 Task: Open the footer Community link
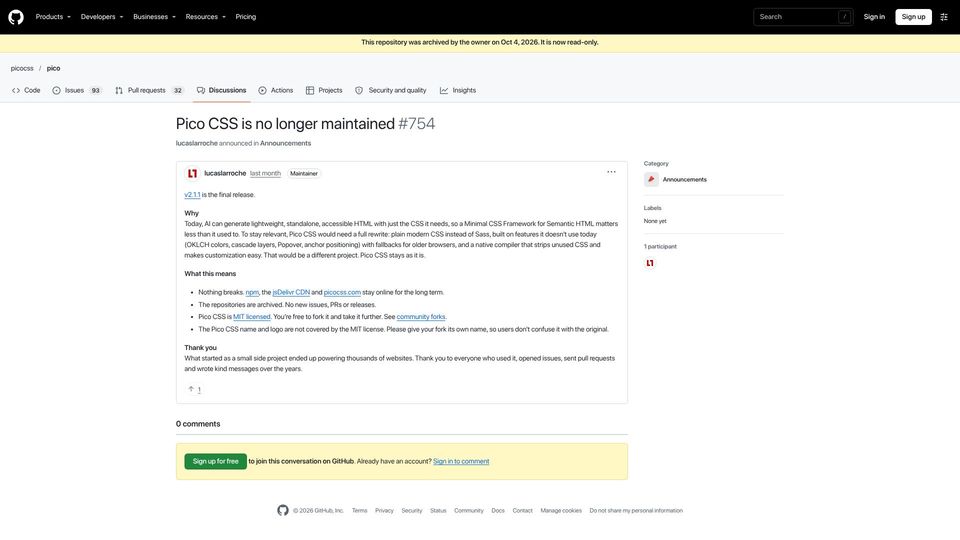[468, 511]
